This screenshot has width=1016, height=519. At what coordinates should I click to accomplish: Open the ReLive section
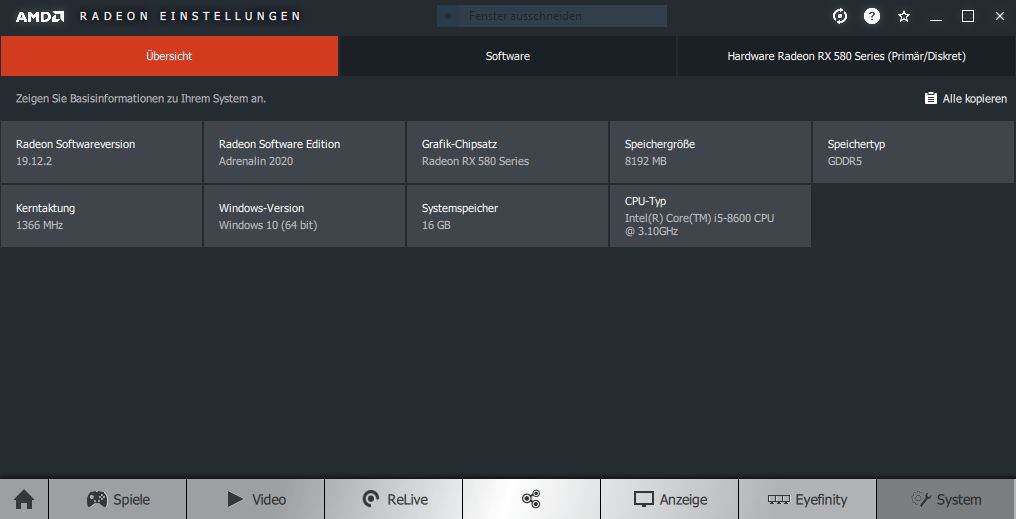click(x=394, y=499)
